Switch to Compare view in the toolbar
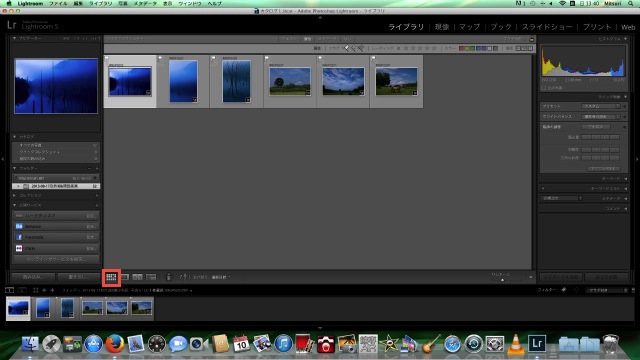 click(138, 277)
